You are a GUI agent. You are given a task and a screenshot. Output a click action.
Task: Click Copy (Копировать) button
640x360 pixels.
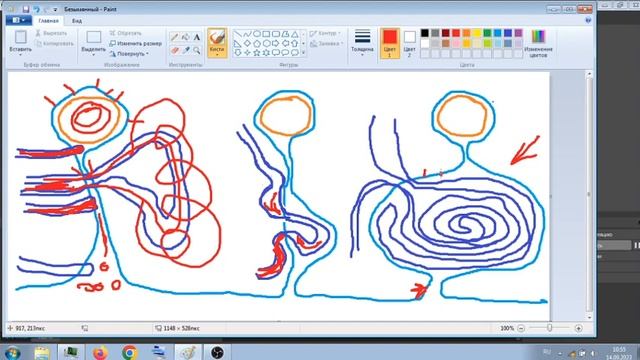coord(54,44)
